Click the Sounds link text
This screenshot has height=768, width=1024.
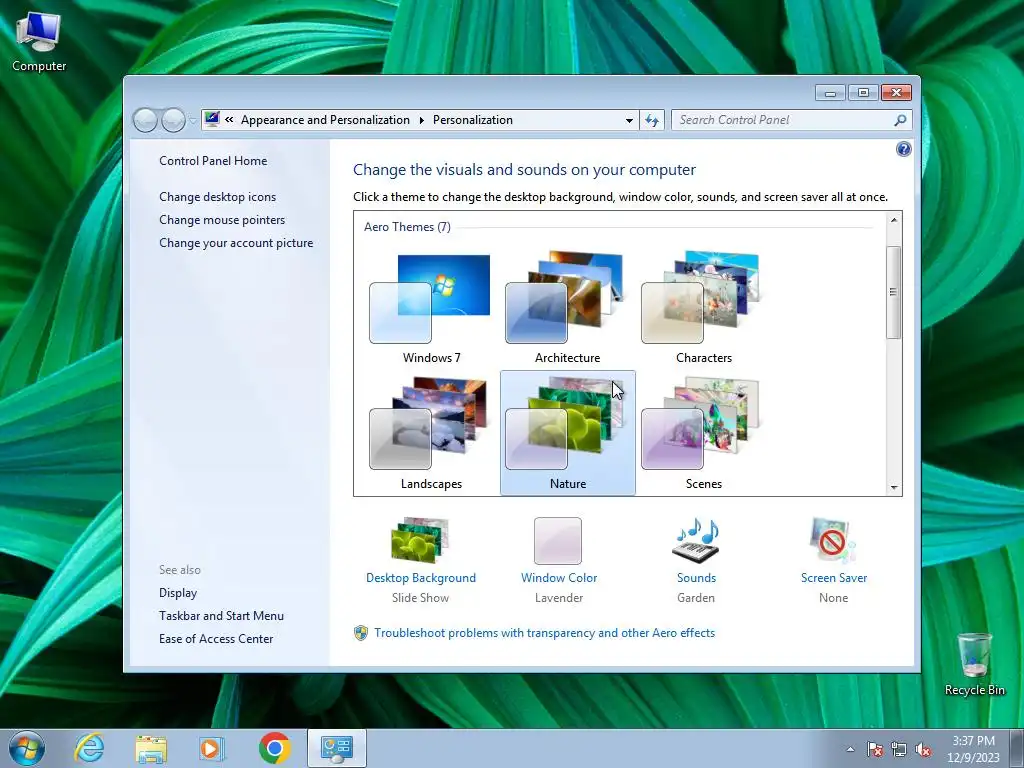click(696, 578)
